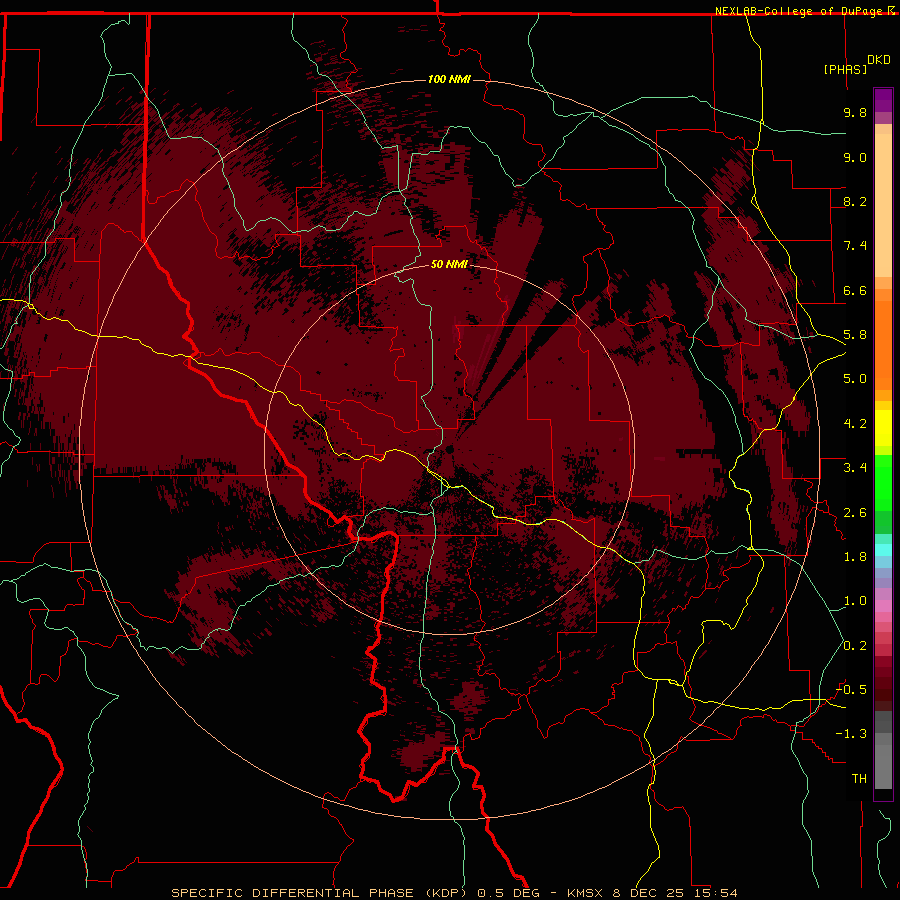Click the TH threshold label
The image size is (900, 900).
click(859, 779)
